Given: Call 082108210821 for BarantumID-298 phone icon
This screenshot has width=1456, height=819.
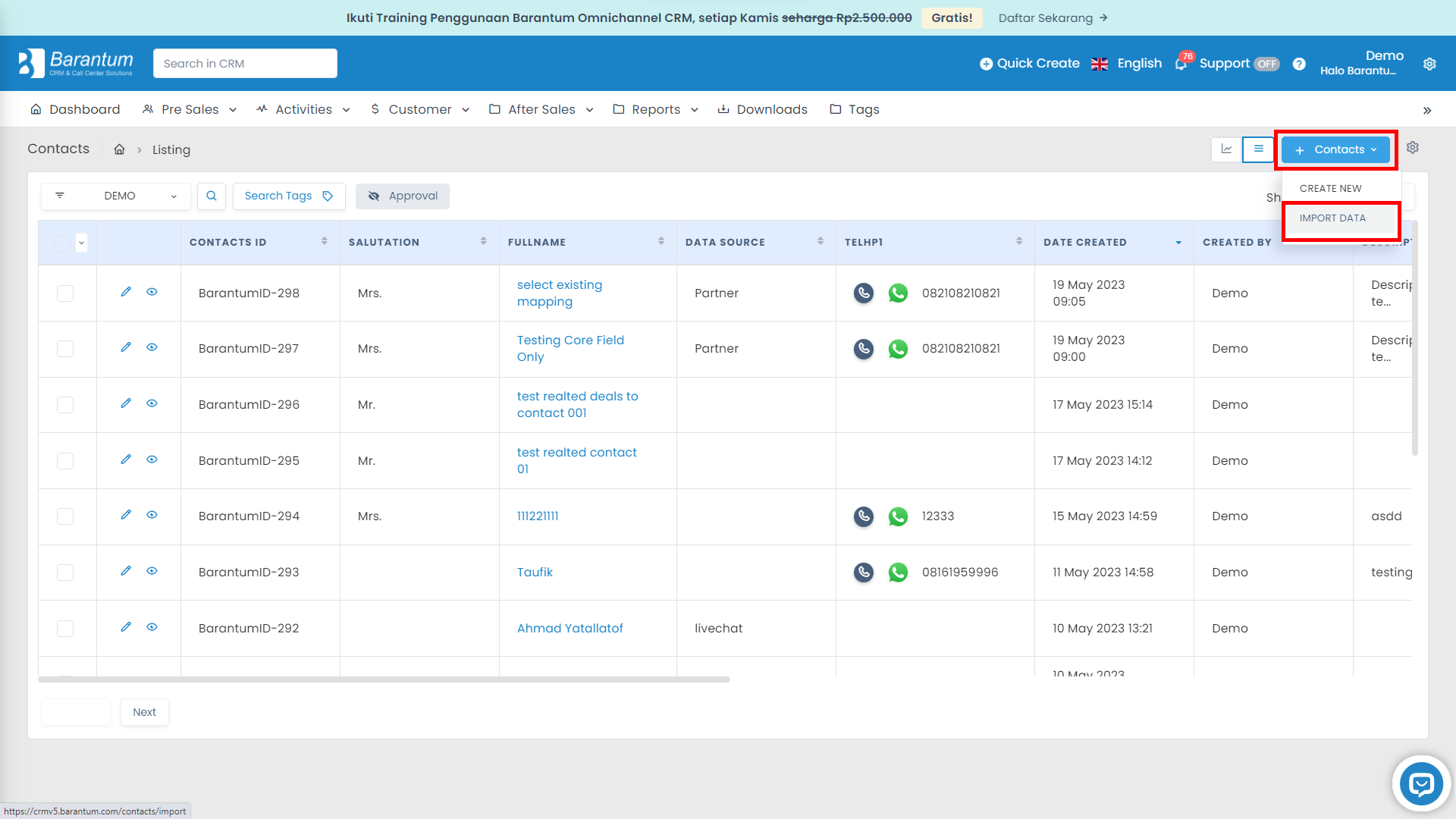Looking at the screenshot, I should pyautogui.click(x=864, y=293).
